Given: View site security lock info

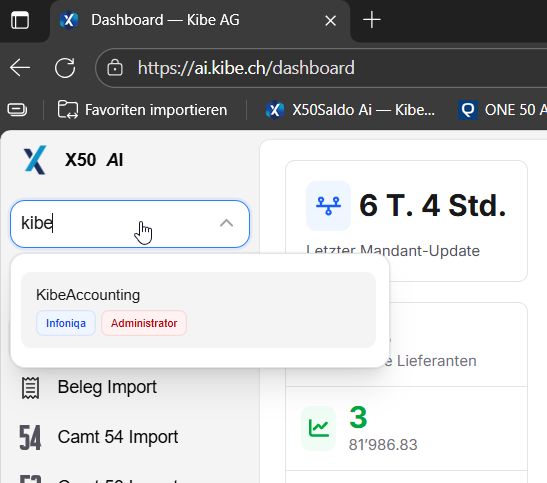Looking at the screenshot, I should [115, 67].
